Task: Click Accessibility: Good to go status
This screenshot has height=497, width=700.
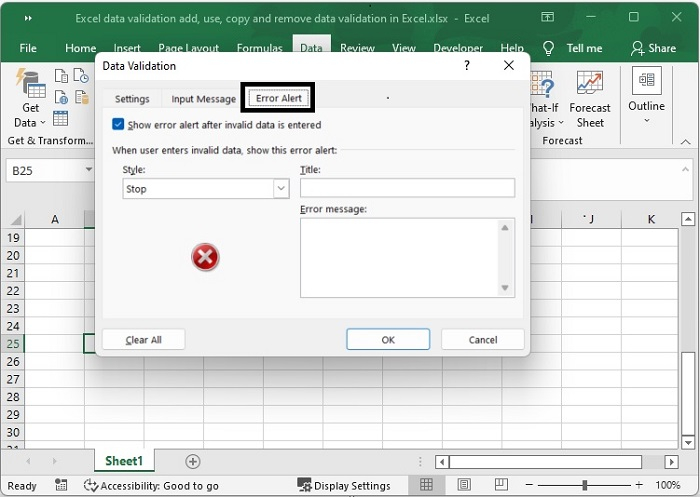Action: (151, 485)
